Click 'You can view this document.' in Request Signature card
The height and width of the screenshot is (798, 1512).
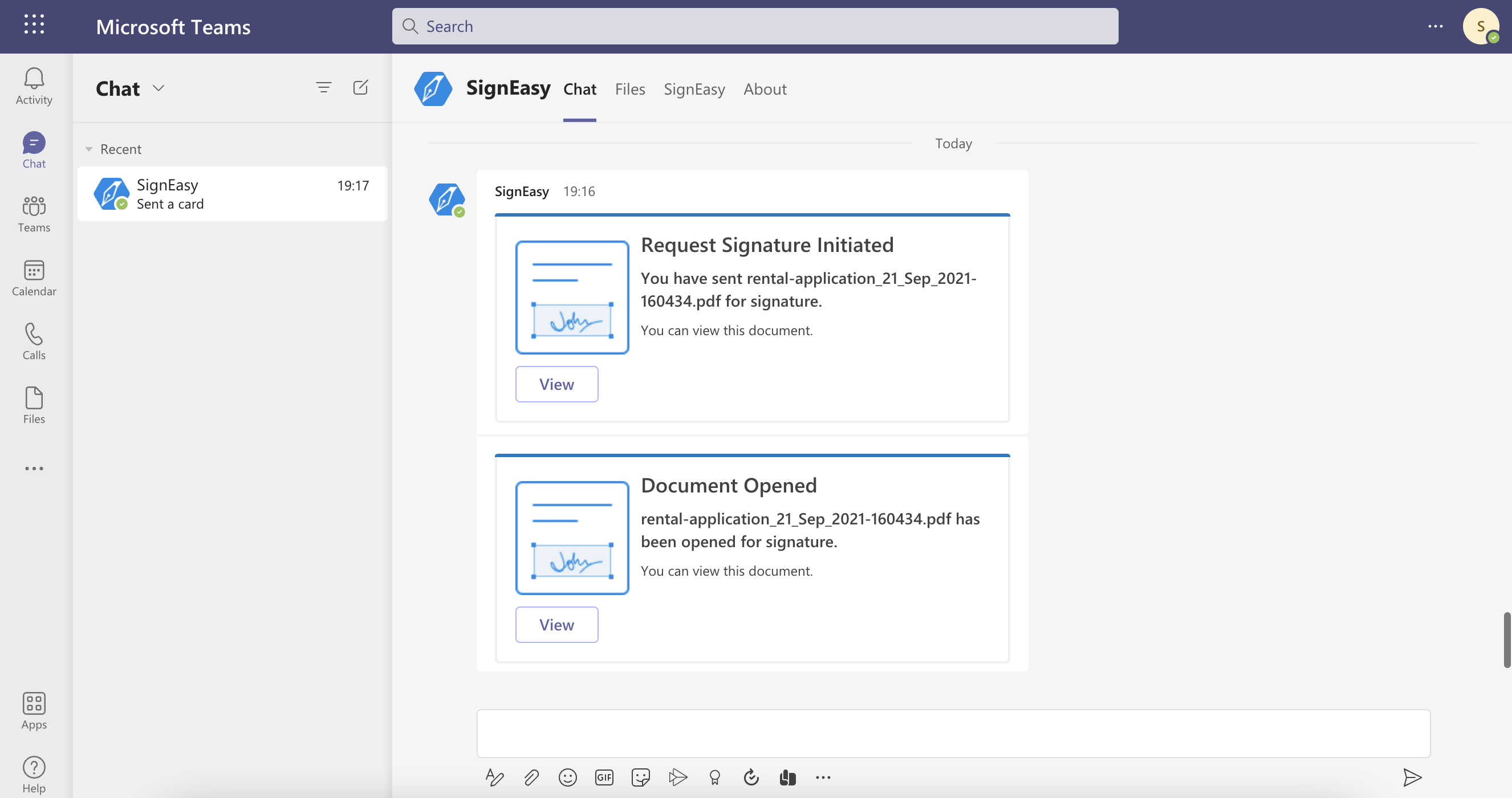tap(727, 331)
